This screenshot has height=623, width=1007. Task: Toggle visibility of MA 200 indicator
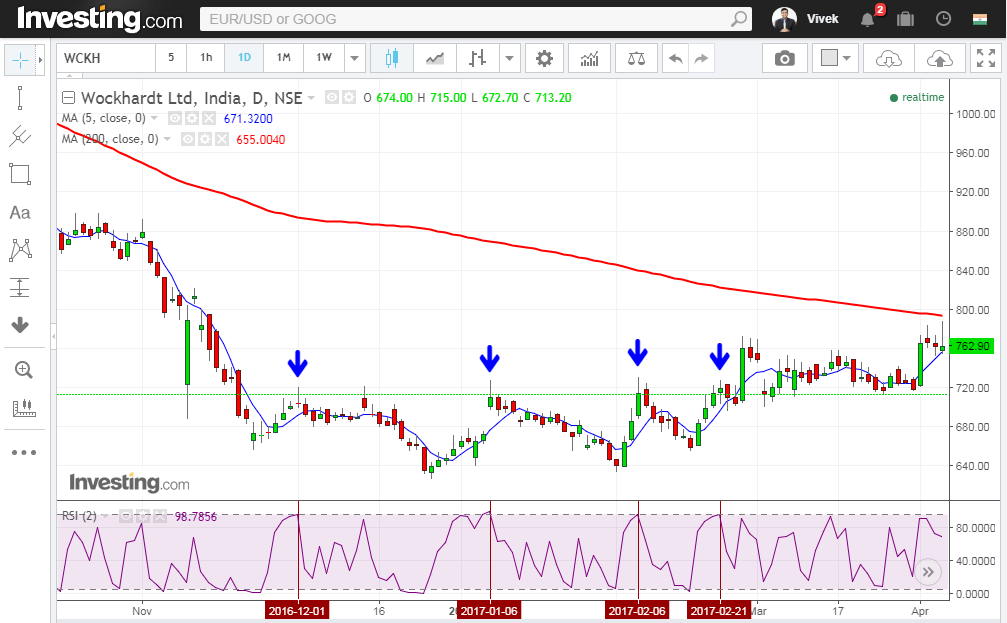tap(188, 139)
